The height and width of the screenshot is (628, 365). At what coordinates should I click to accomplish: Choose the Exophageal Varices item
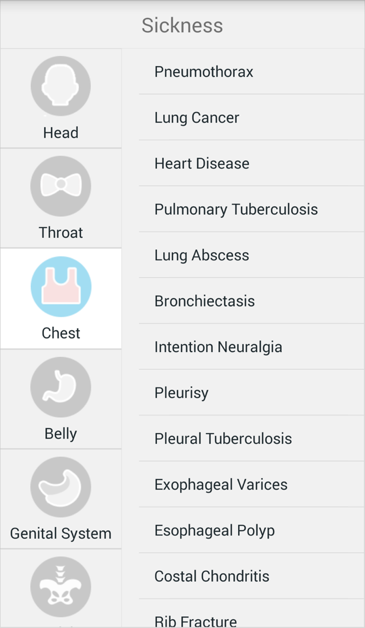click(252, 484)
